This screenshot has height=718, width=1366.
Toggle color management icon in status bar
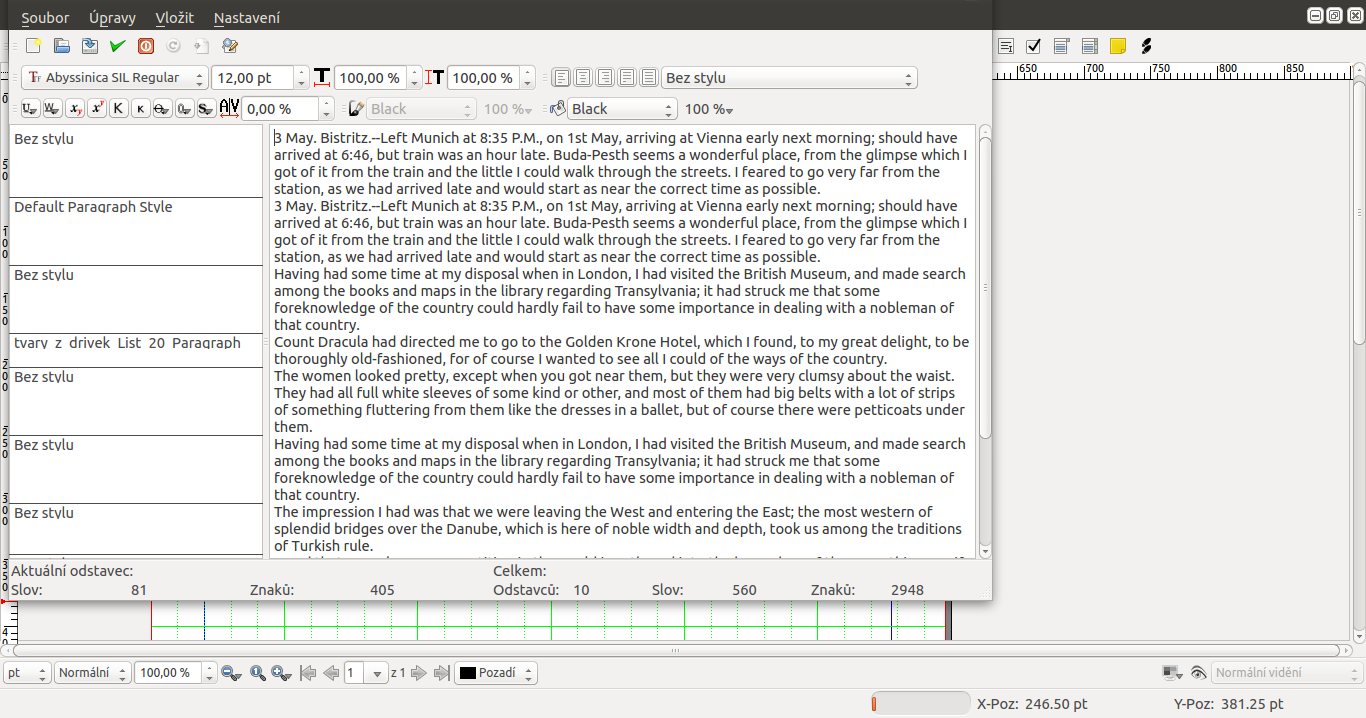tap(1172, 673)
